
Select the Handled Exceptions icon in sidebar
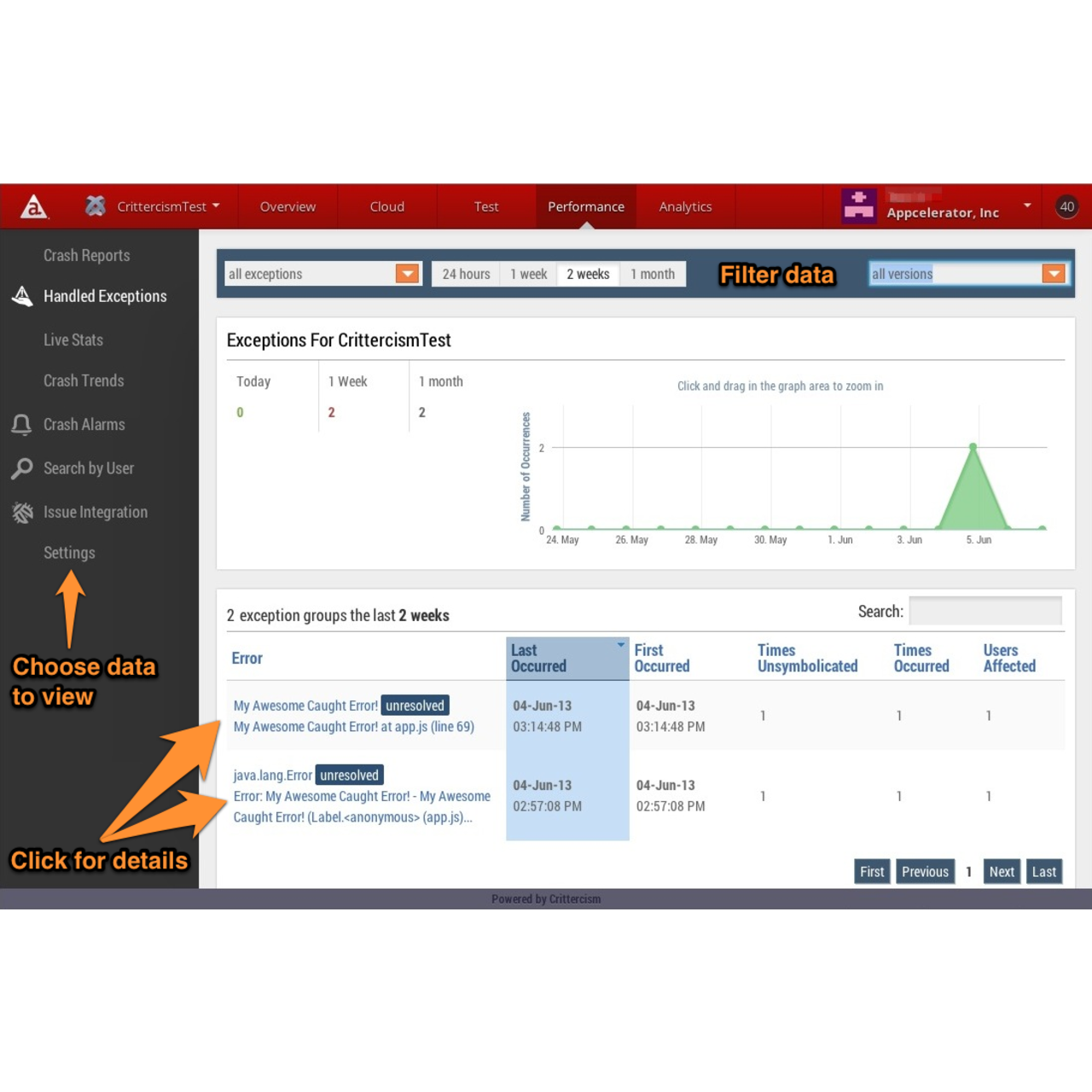[x=21, y=295]
